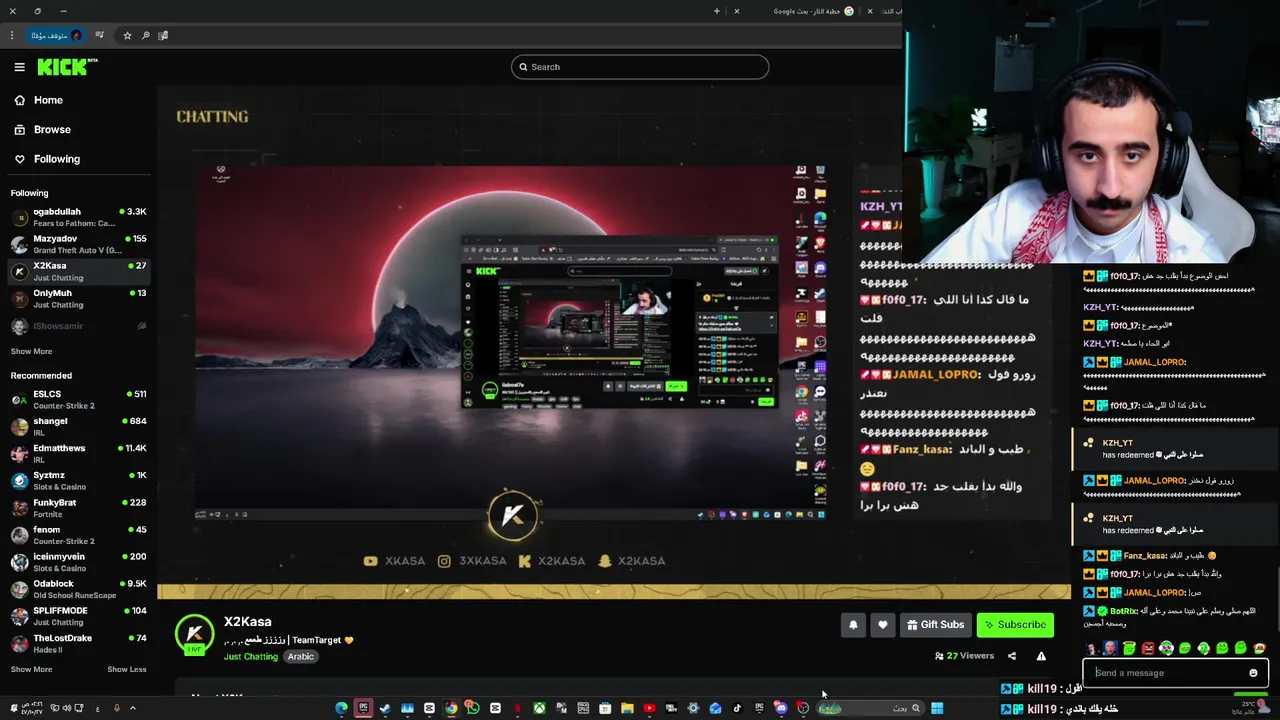
Task: Open ogabdullah channel in Following list
Action: click(x=78, y=217)
